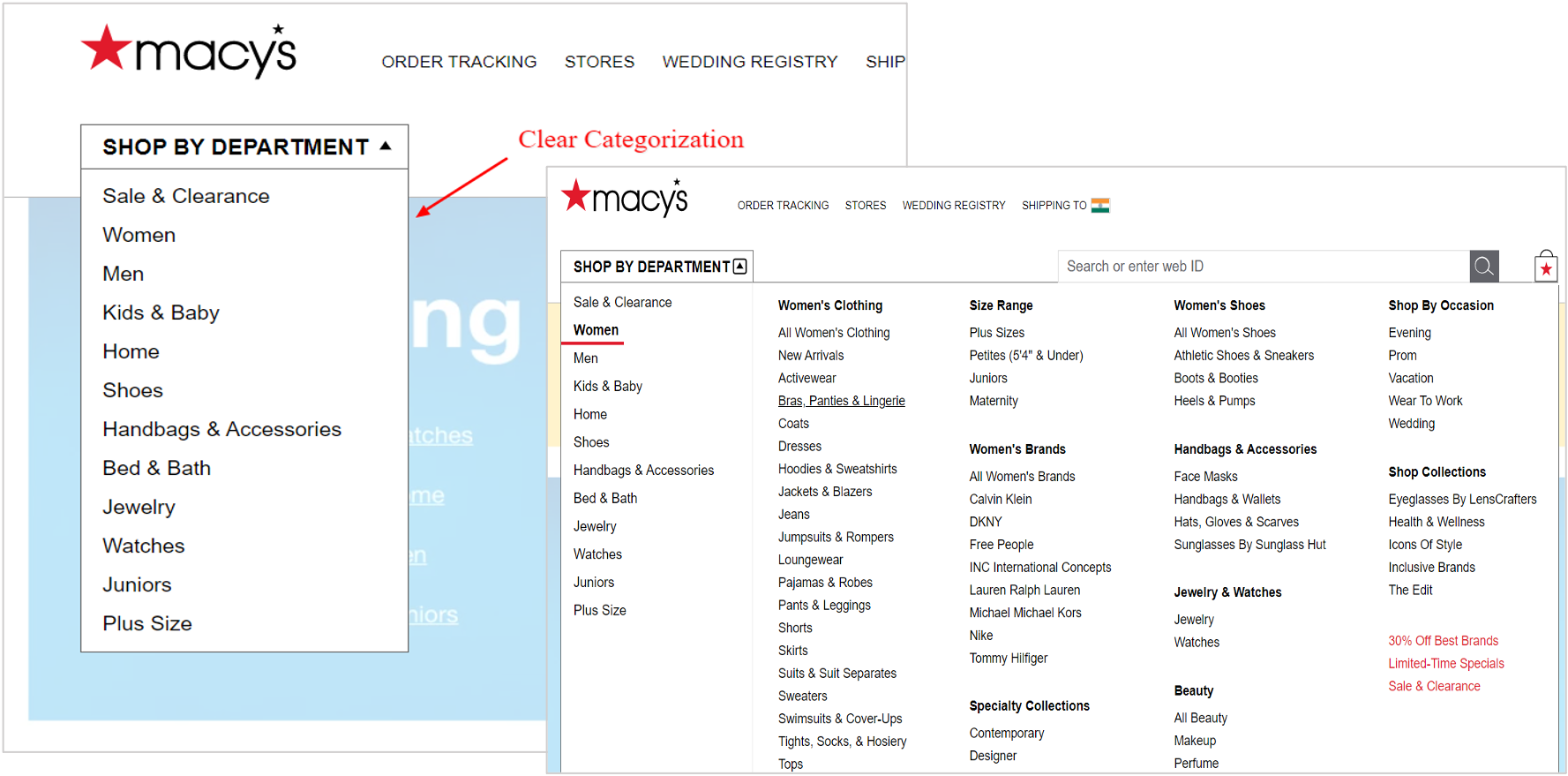Image resolution: width=1568 pixels, height=776 pixels.
Task: Open Order Tracking in back window
Action: coord(459,62)
